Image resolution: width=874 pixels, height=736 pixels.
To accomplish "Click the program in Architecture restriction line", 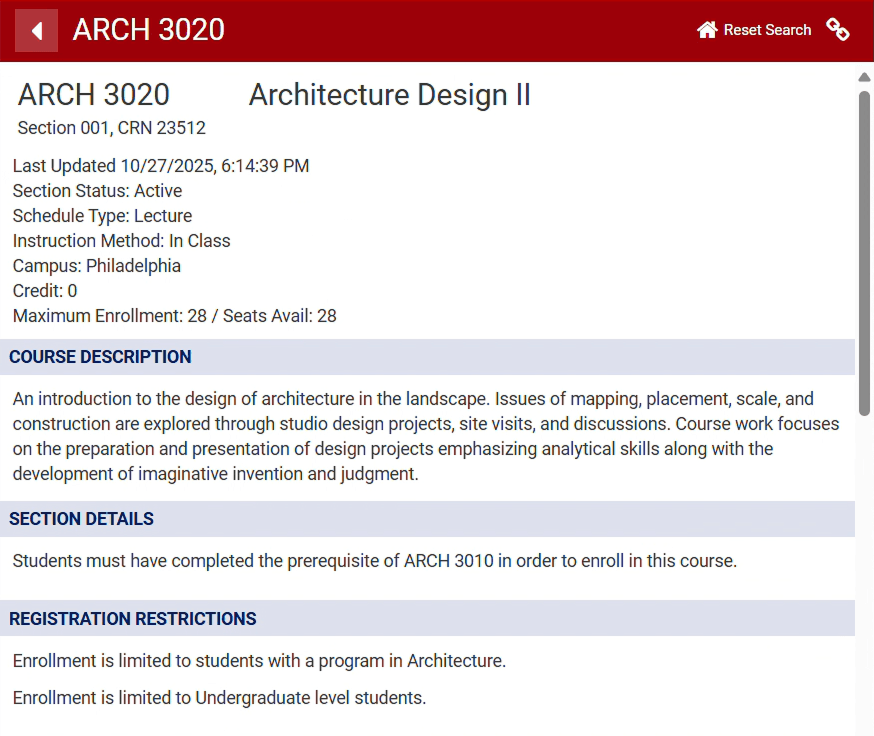I will pyautogui.click(x=259, y=661).
